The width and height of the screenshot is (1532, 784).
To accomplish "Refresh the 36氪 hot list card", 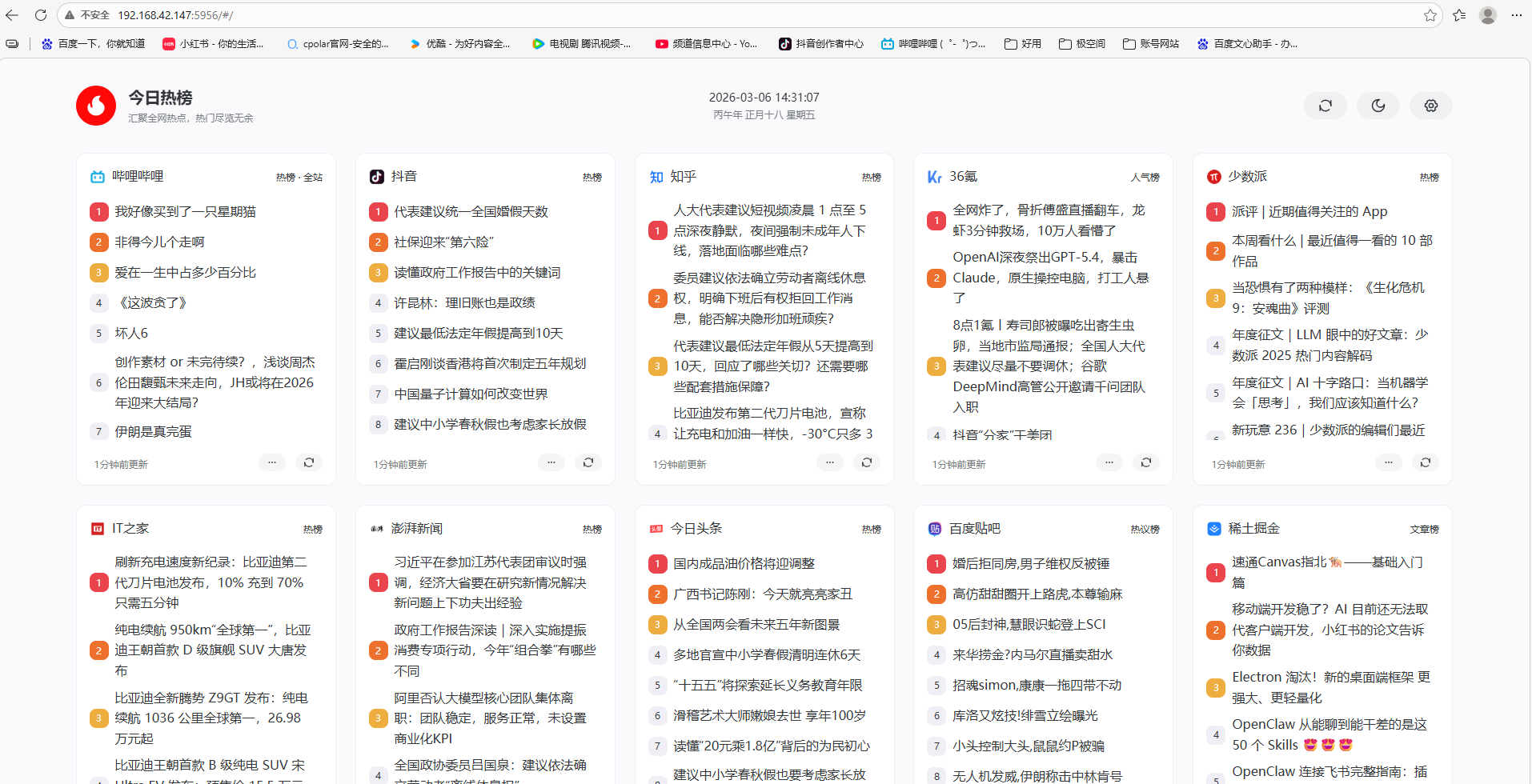I will (1146, 462).
